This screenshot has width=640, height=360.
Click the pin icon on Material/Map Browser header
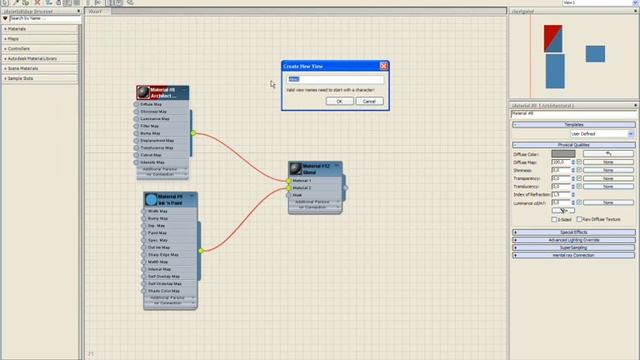point(78,11)
